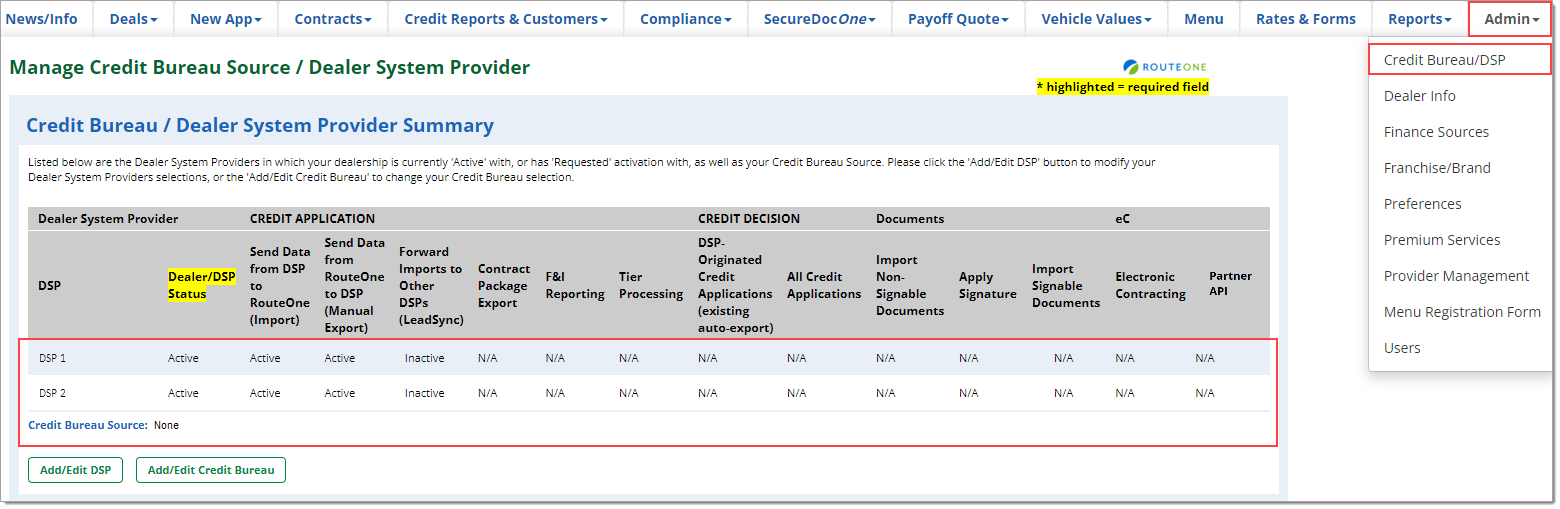This screenshot has height=509, width=1560.
Task: Go to Rates & Forms
Action: (1306, 19)
